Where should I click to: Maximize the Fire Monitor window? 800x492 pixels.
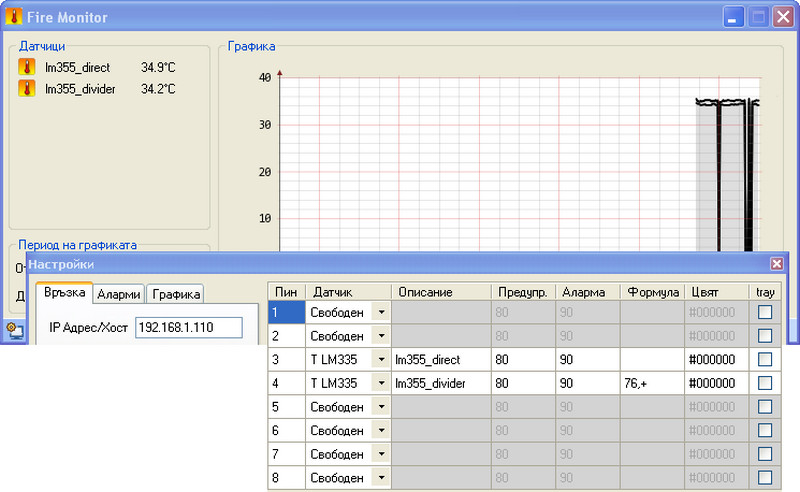[759, 17]
